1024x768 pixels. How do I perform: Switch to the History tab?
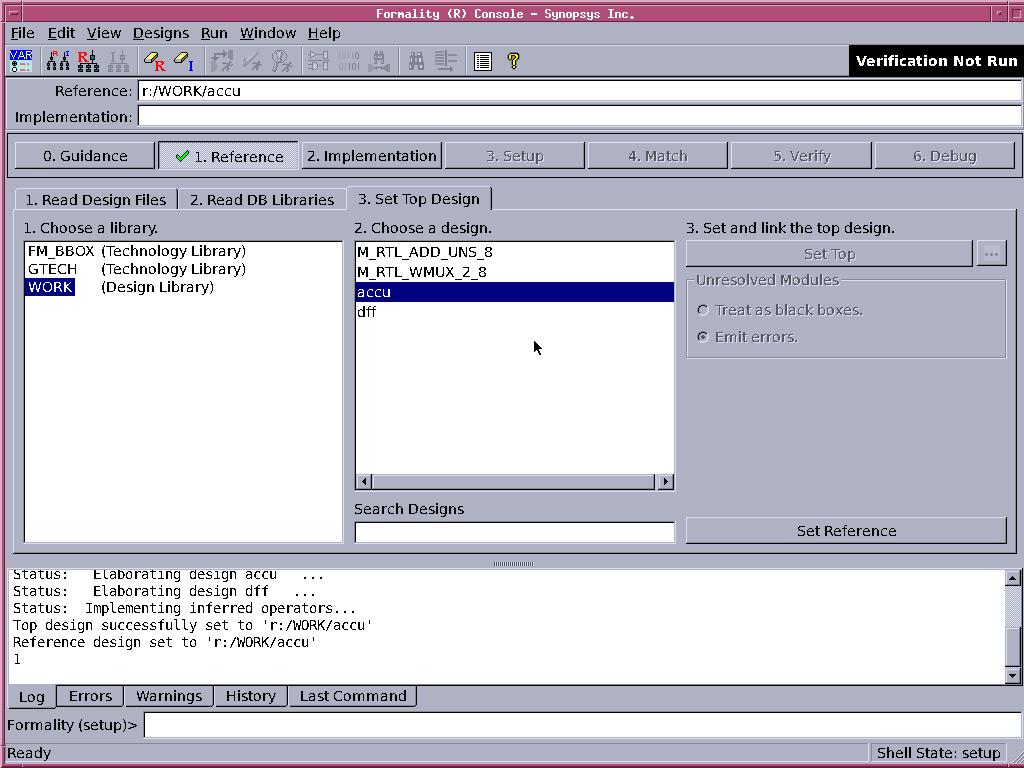(251, 696)
